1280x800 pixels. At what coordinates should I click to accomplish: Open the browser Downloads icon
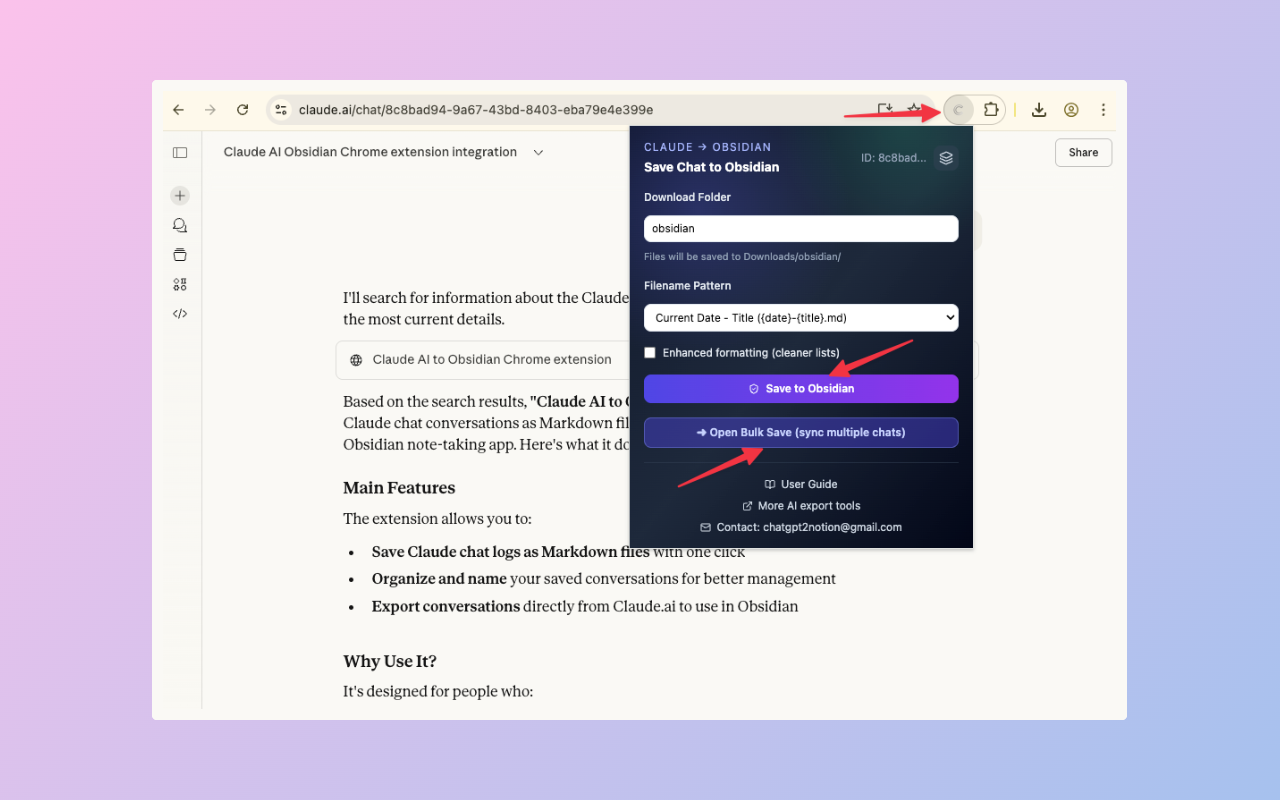(1039, 110)
